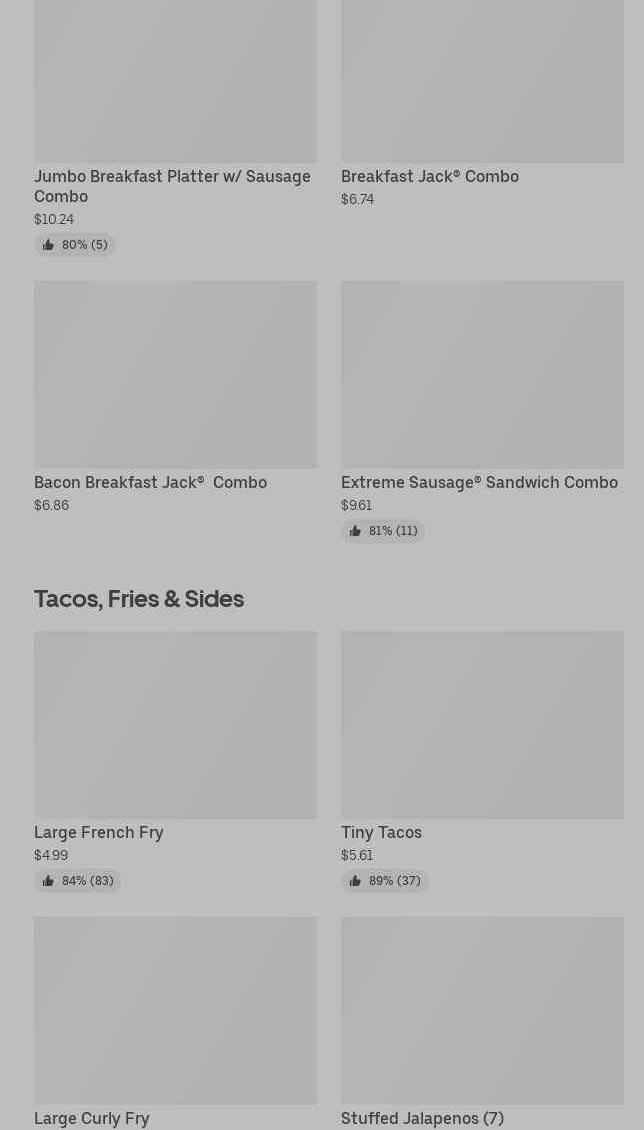
Task: Click thumbs-up icon on Jumbo Breakfast Platter rating
Action: pos(48,245)
